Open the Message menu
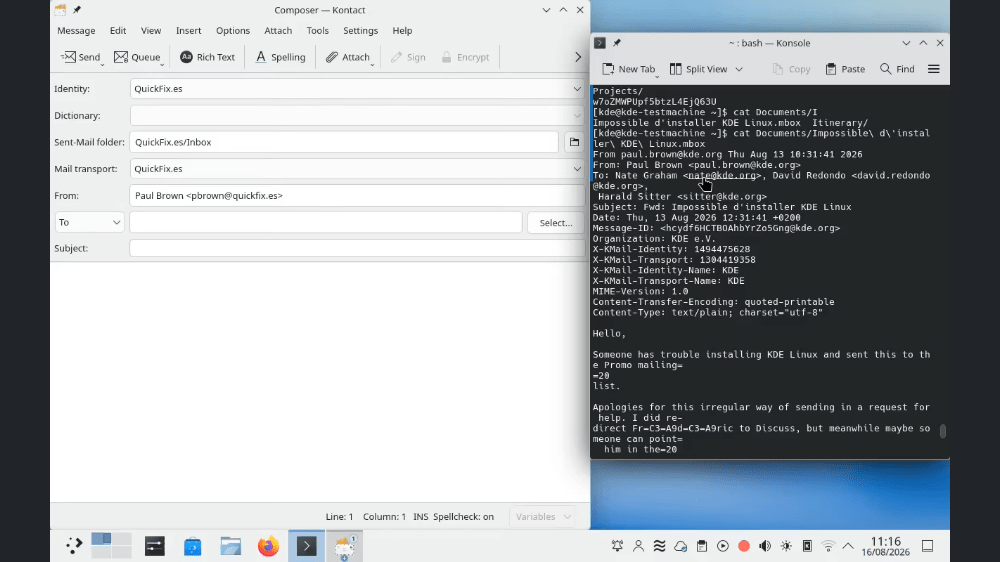1000x562 pixels. 76,31
